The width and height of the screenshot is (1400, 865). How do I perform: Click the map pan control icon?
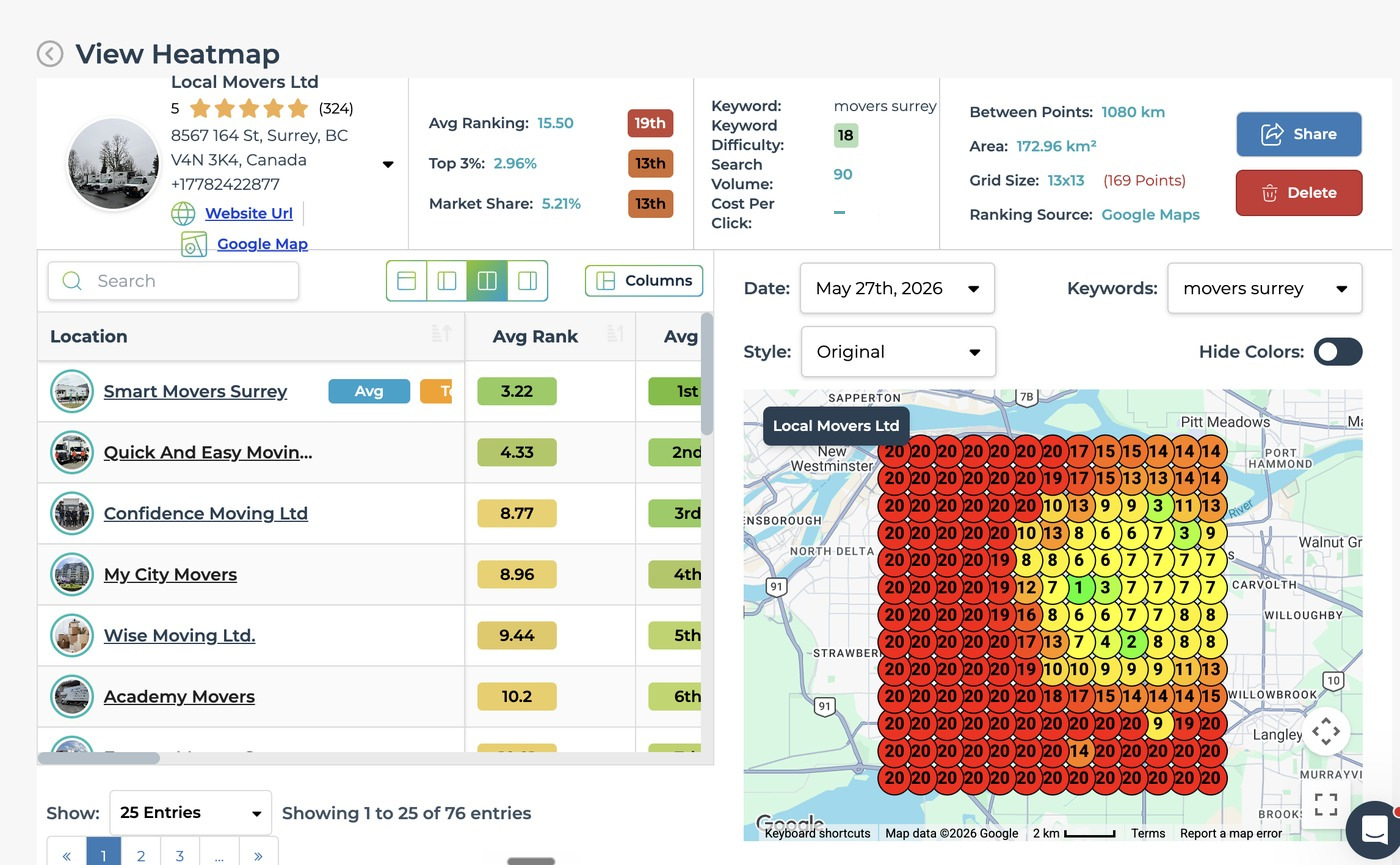1326,731
